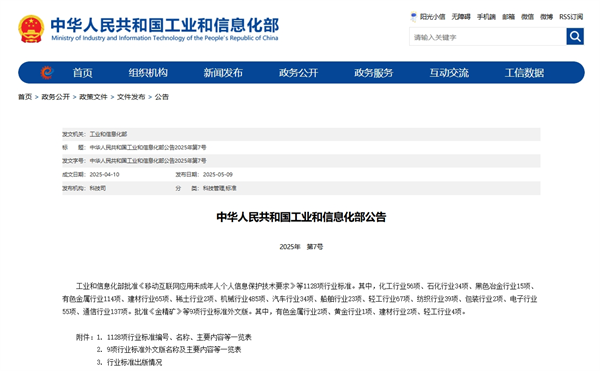This screenshot has width=600, height=371.
Task: Click the announcement body paragraph text
Action: (300, 299)
